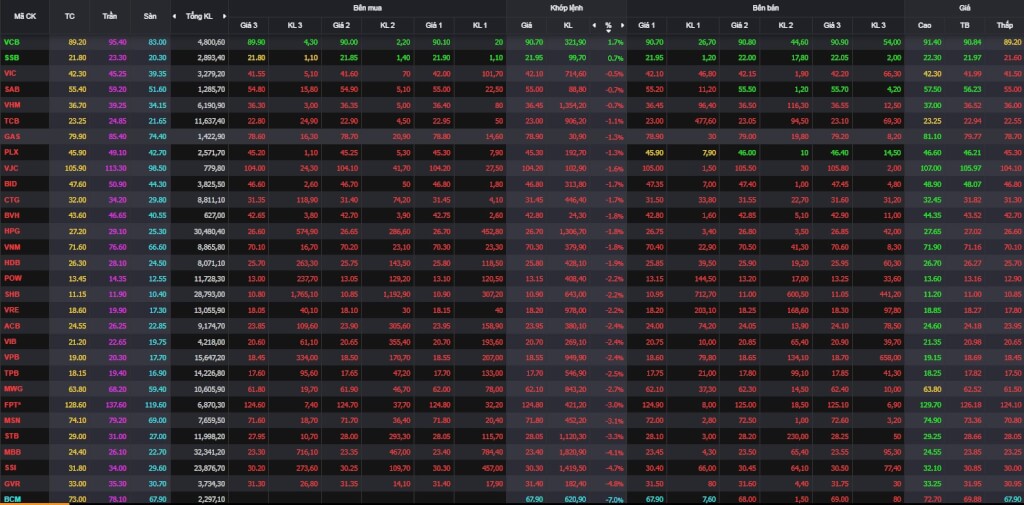Viewport: 1024px width, 505px height.
Task: Click the Thấp low price header
Action: coord(1004,25)
